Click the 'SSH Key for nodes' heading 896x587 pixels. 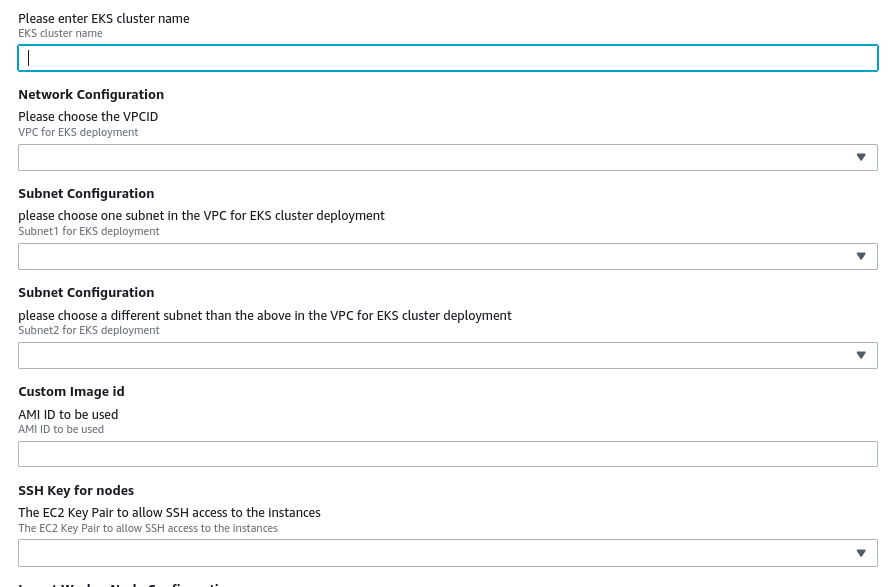click(x=76, y=491)
